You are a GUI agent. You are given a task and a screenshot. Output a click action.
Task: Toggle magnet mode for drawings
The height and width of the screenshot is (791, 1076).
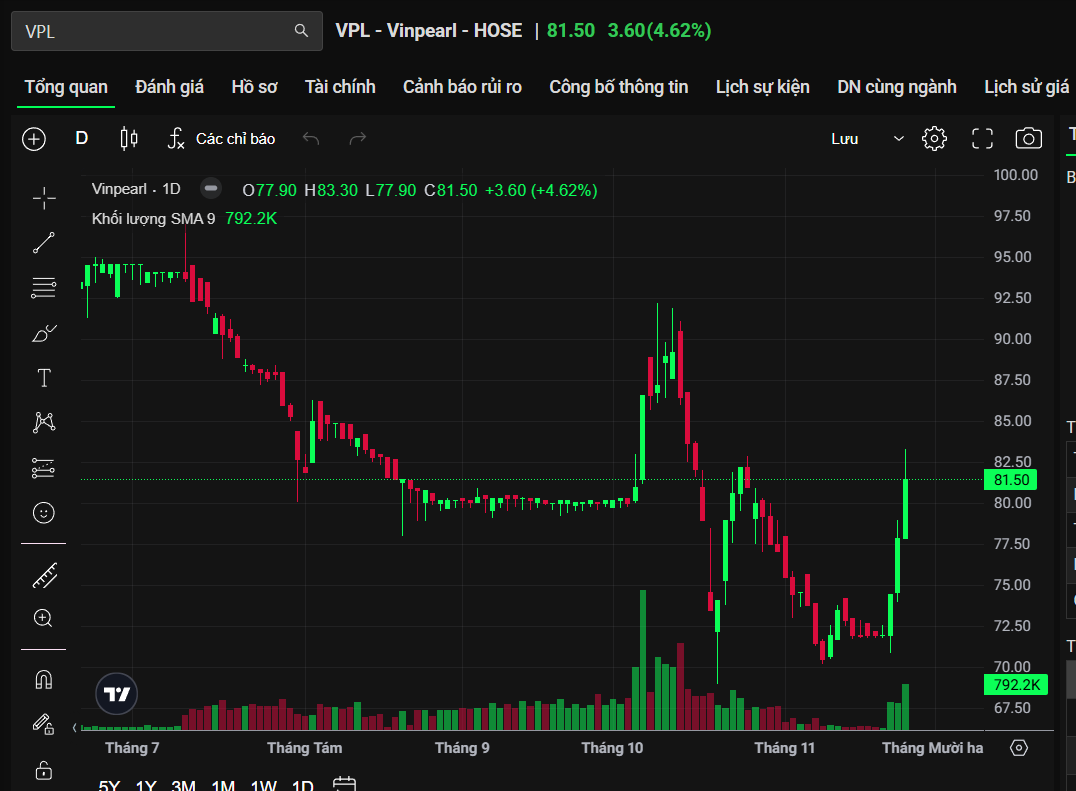44,680
